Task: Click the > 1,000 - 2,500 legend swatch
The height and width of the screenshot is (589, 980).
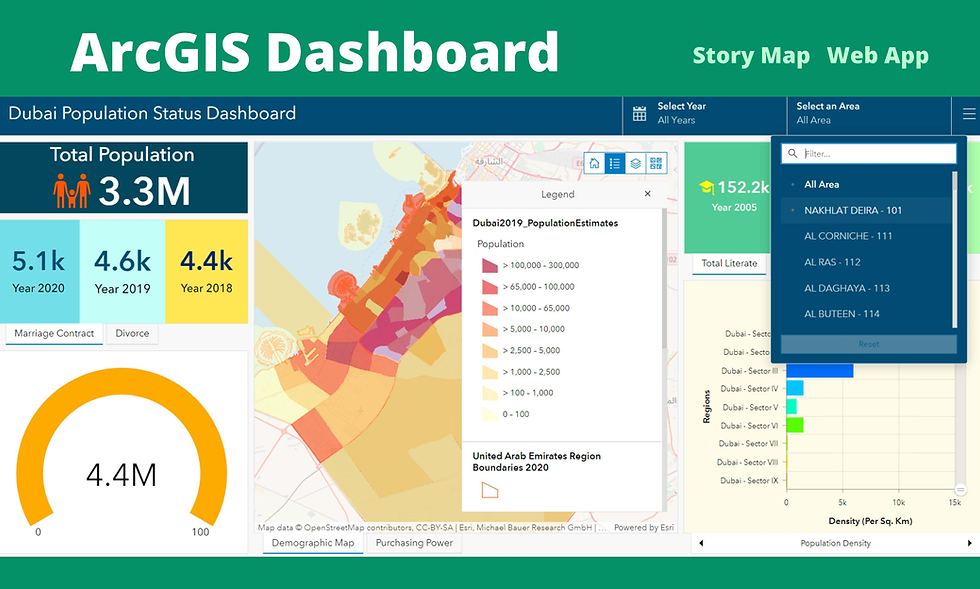Action: tap(490, 372)
